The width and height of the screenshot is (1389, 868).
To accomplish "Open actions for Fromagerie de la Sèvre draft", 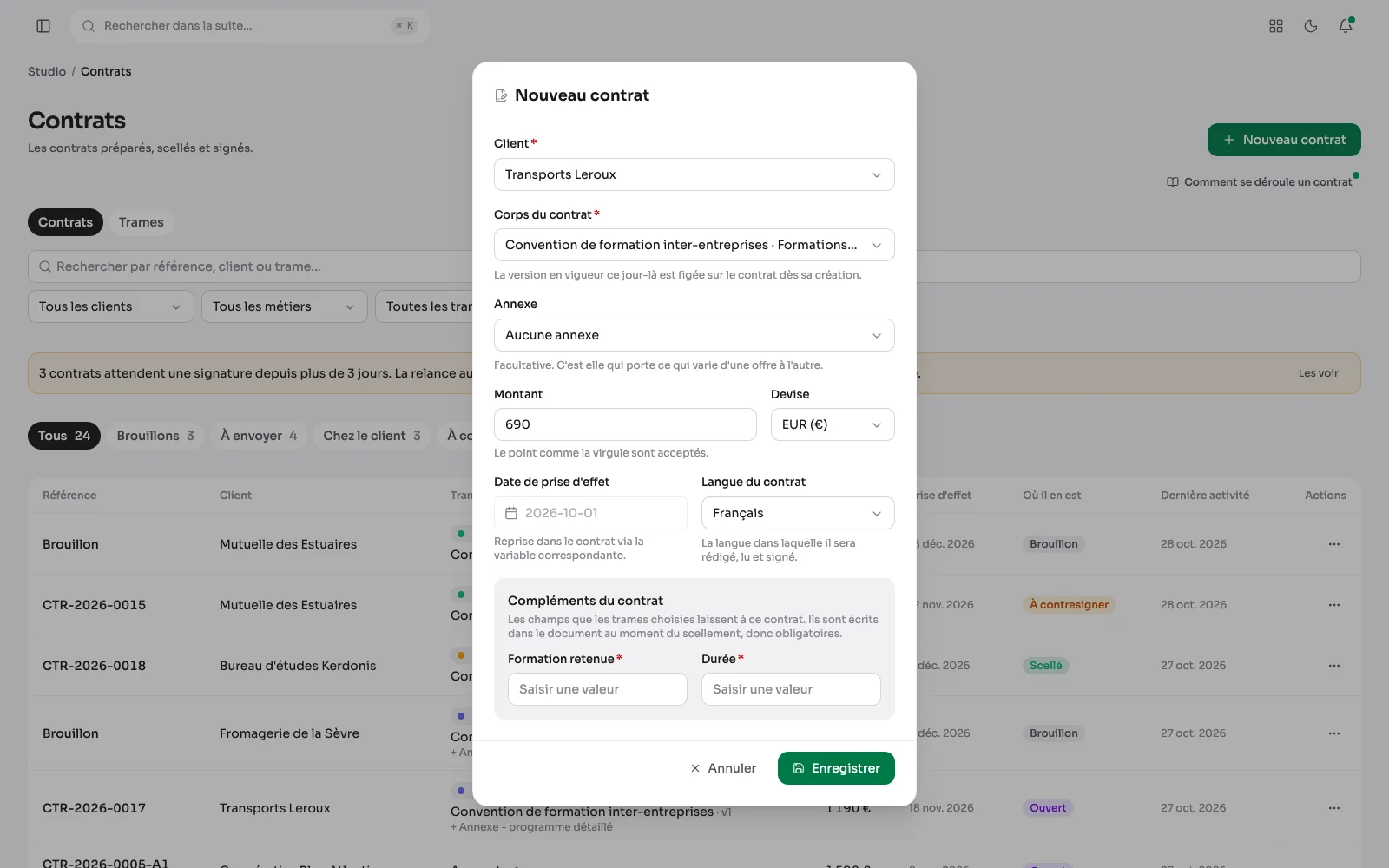I will pos(1333,733).
